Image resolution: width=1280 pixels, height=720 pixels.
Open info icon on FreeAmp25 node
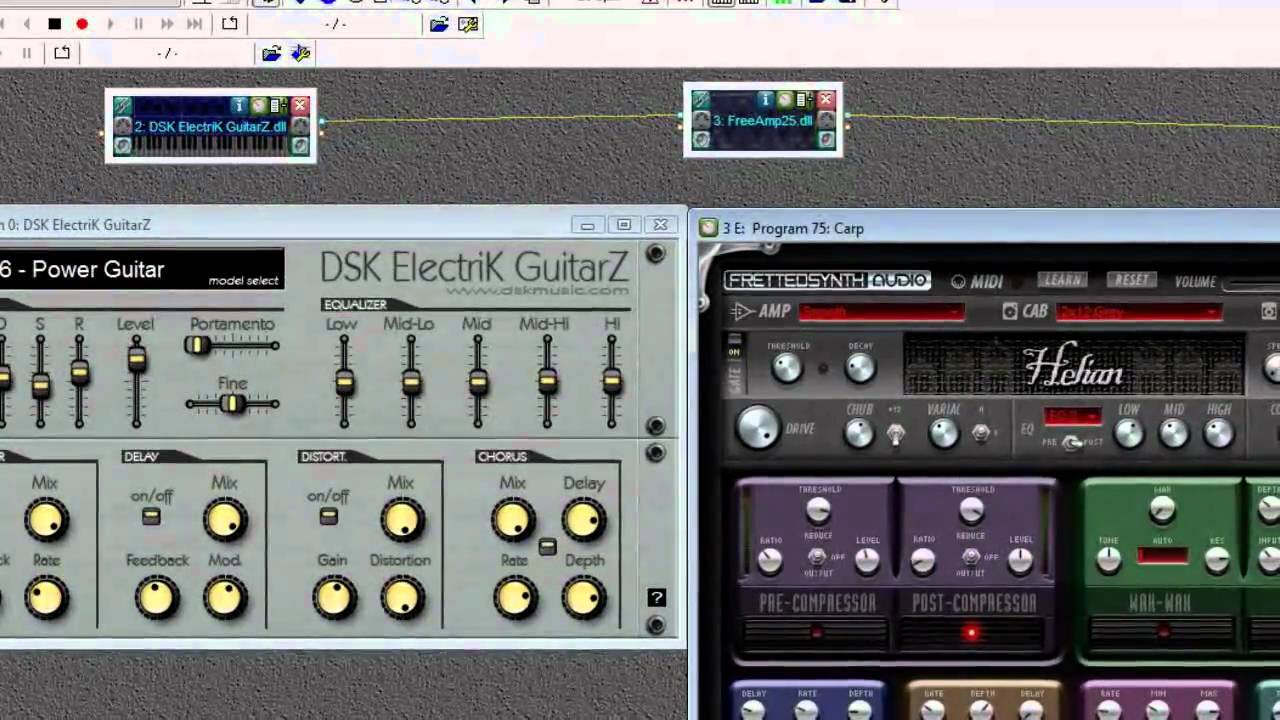[765, 99]
